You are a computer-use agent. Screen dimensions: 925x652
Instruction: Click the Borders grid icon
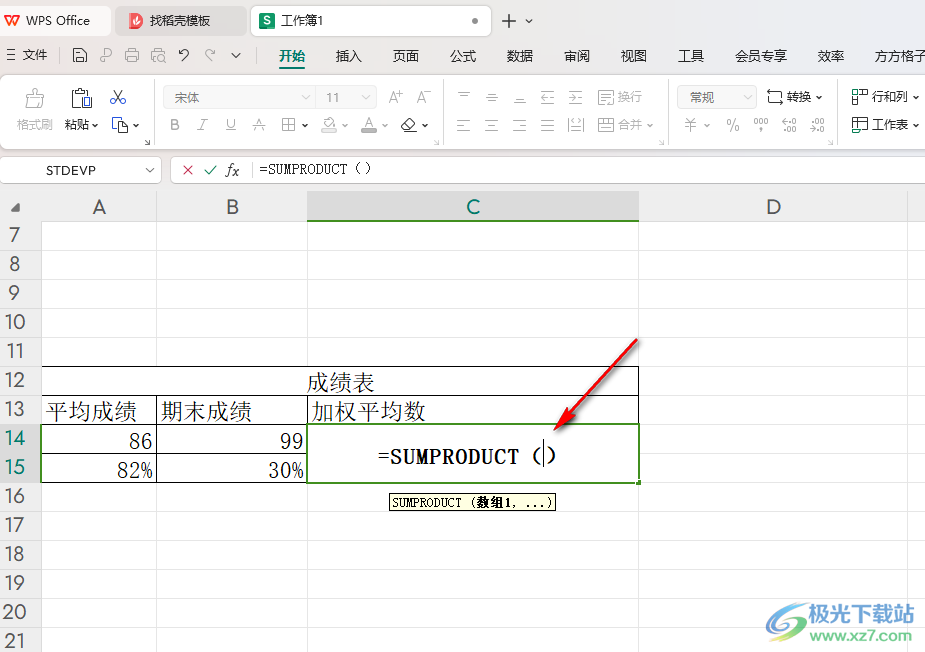(x=288, y=125)
